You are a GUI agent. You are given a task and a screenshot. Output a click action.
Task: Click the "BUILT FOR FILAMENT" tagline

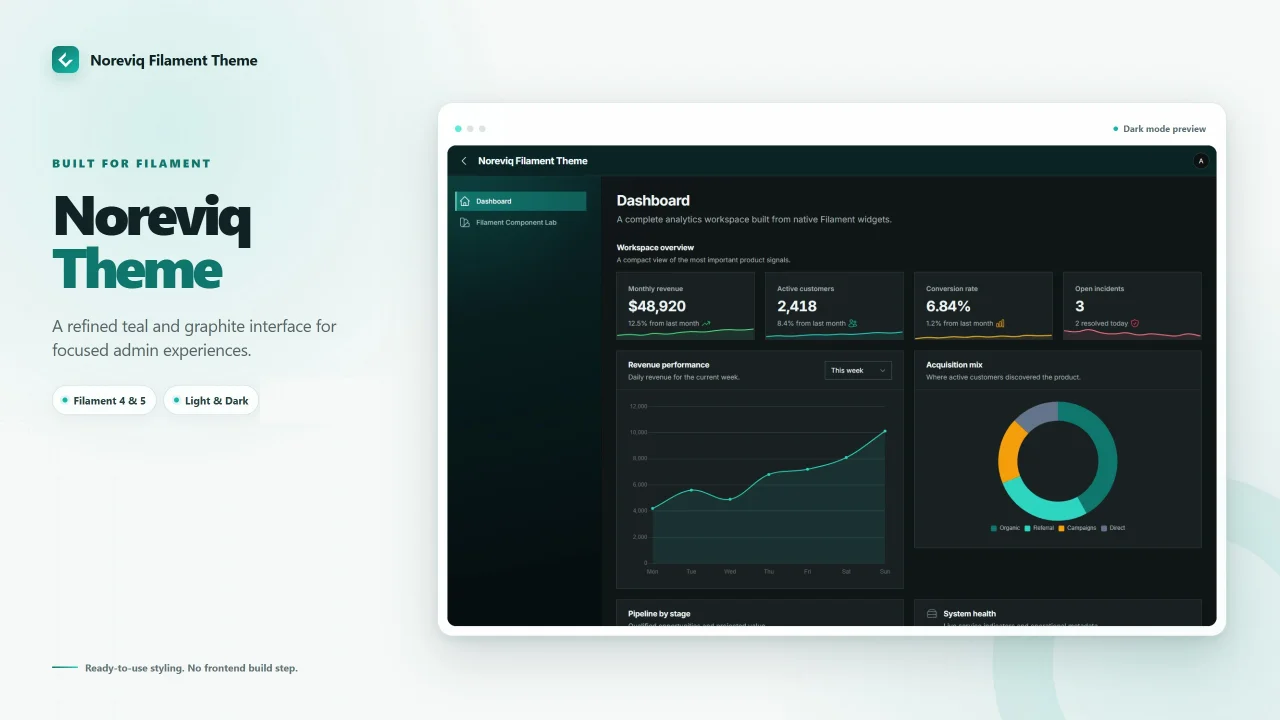(x=132, y=163)
